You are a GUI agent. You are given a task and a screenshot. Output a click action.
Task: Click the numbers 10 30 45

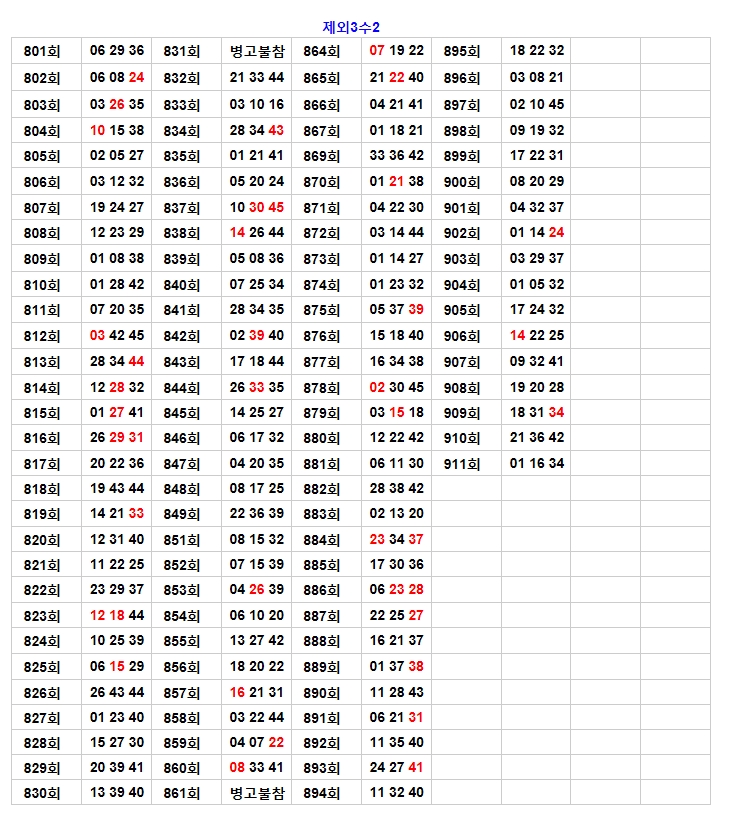pos(257,208)
